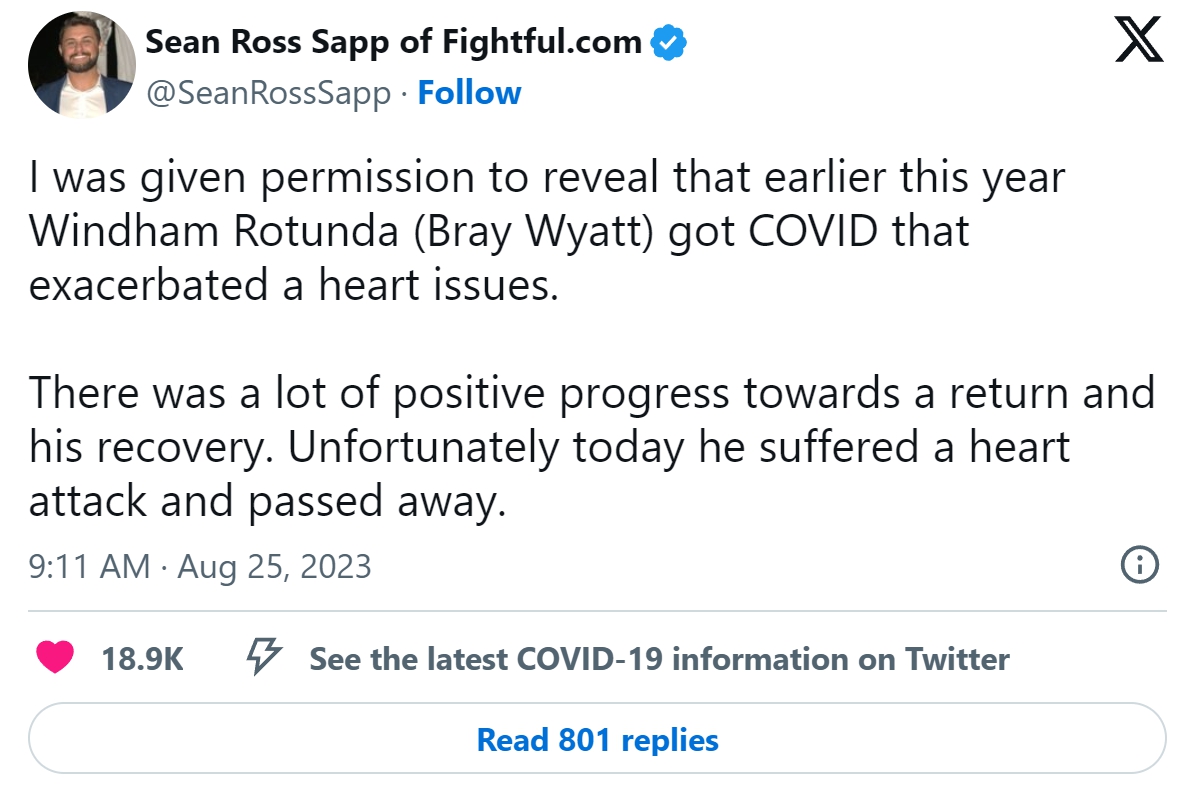The width and height of the screenshot is (1199, 799).
Task: Click the X logo icon
Action: 1139,42
